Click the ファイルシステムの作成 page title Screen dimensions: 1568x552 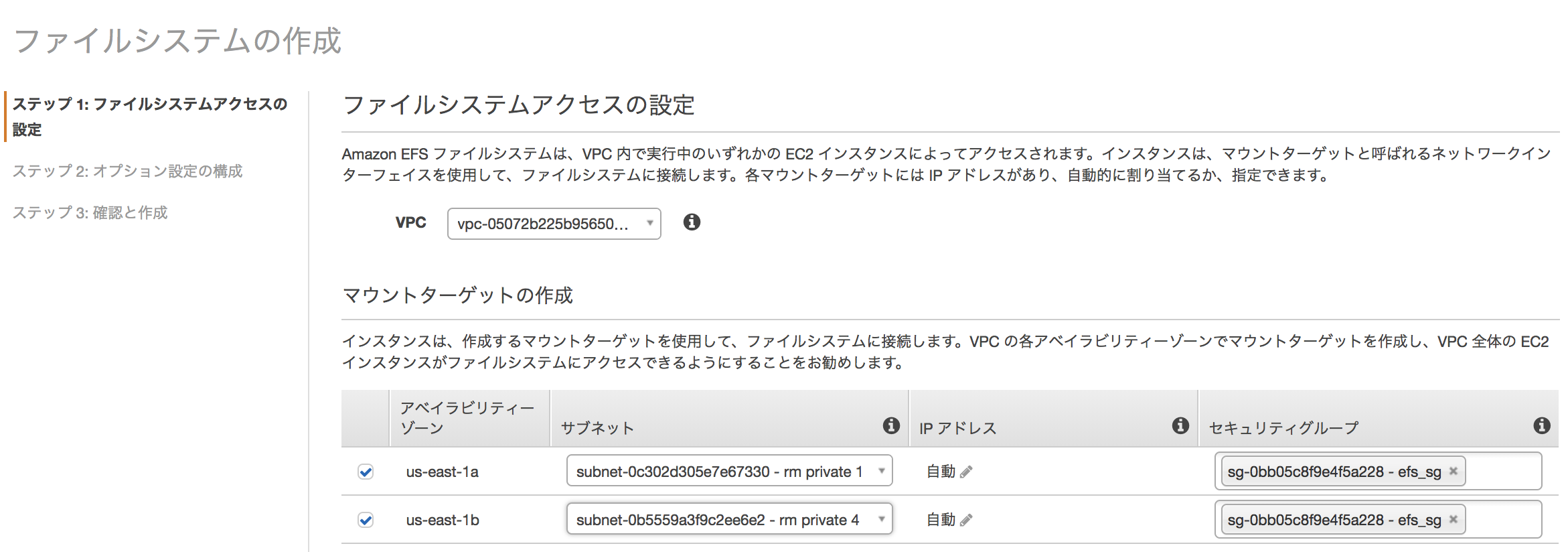(177, 41)
